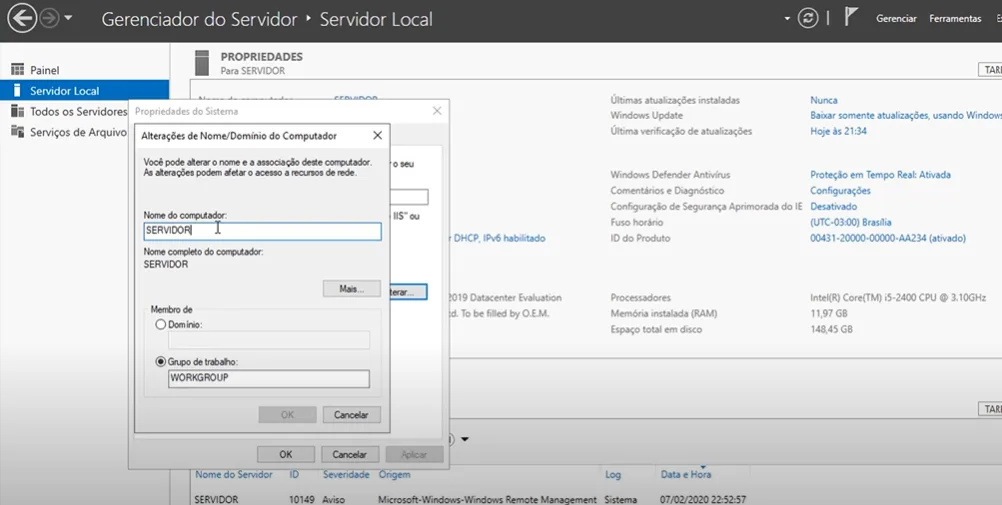
Task: Click the WORKGROUP text field
Action: point(269,378)
